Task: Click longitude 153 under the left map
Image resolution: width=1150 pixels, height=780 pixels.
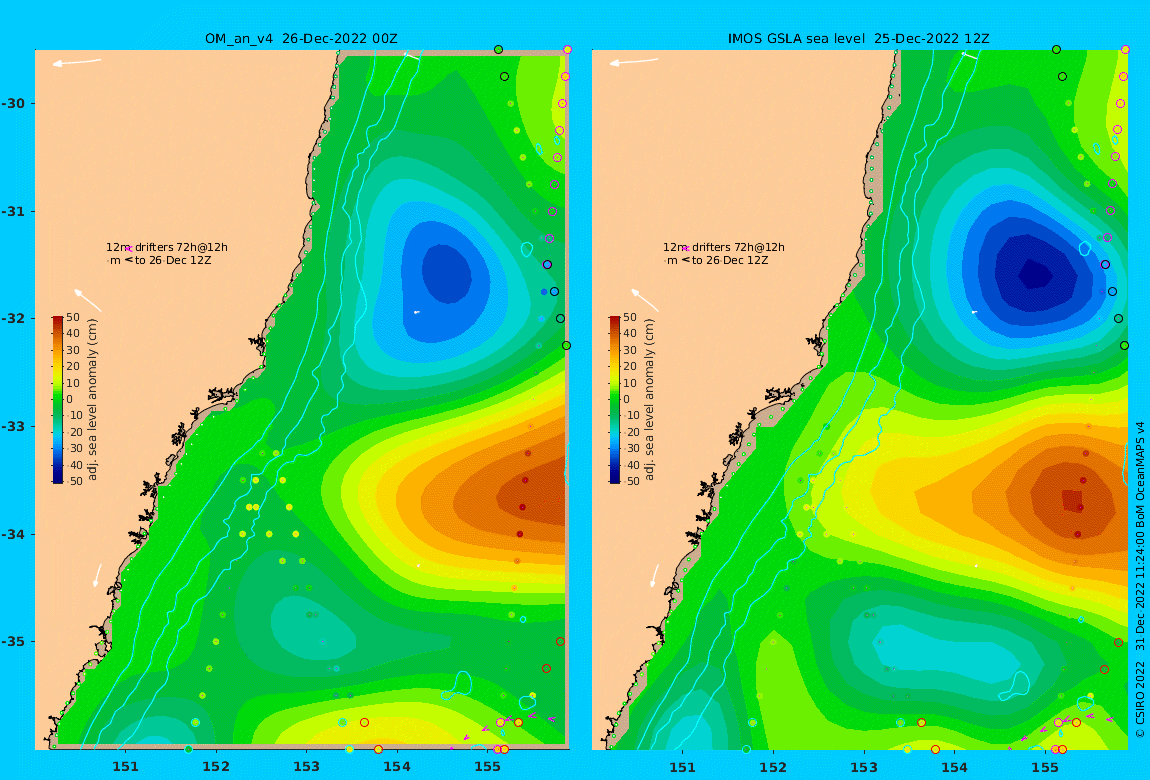Action: click(x=307, y=767)
